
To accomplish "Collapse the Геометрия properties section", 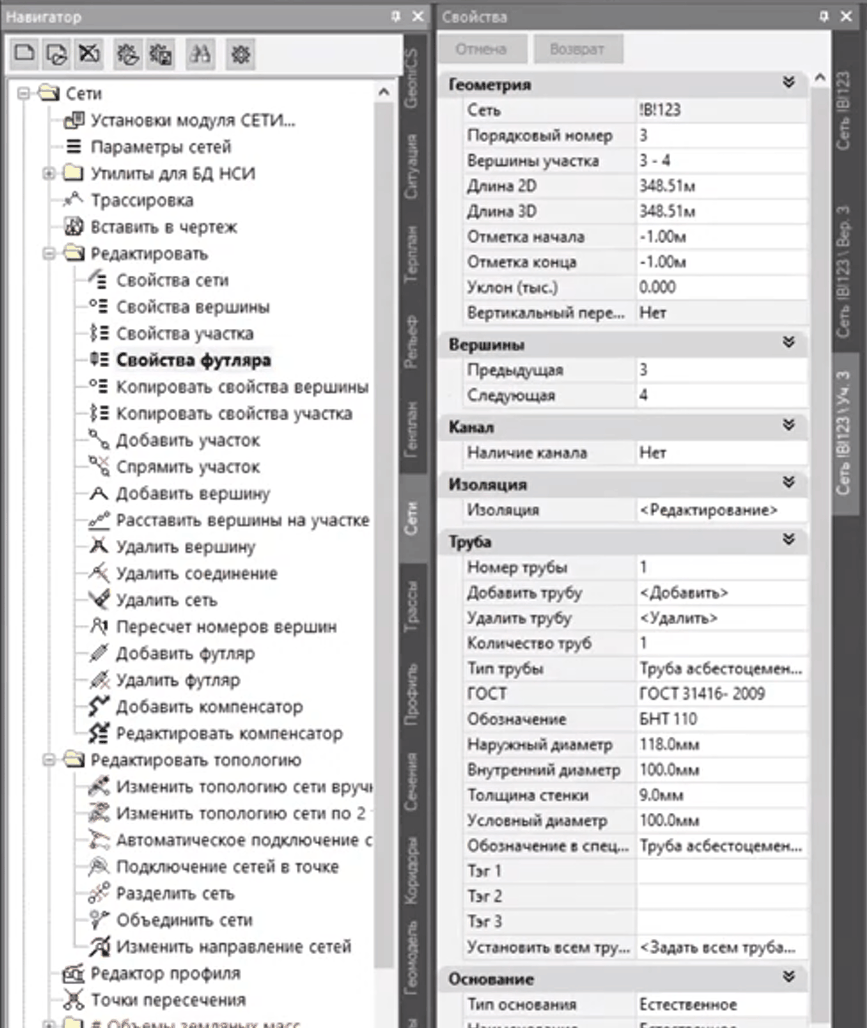I will 788,84.
